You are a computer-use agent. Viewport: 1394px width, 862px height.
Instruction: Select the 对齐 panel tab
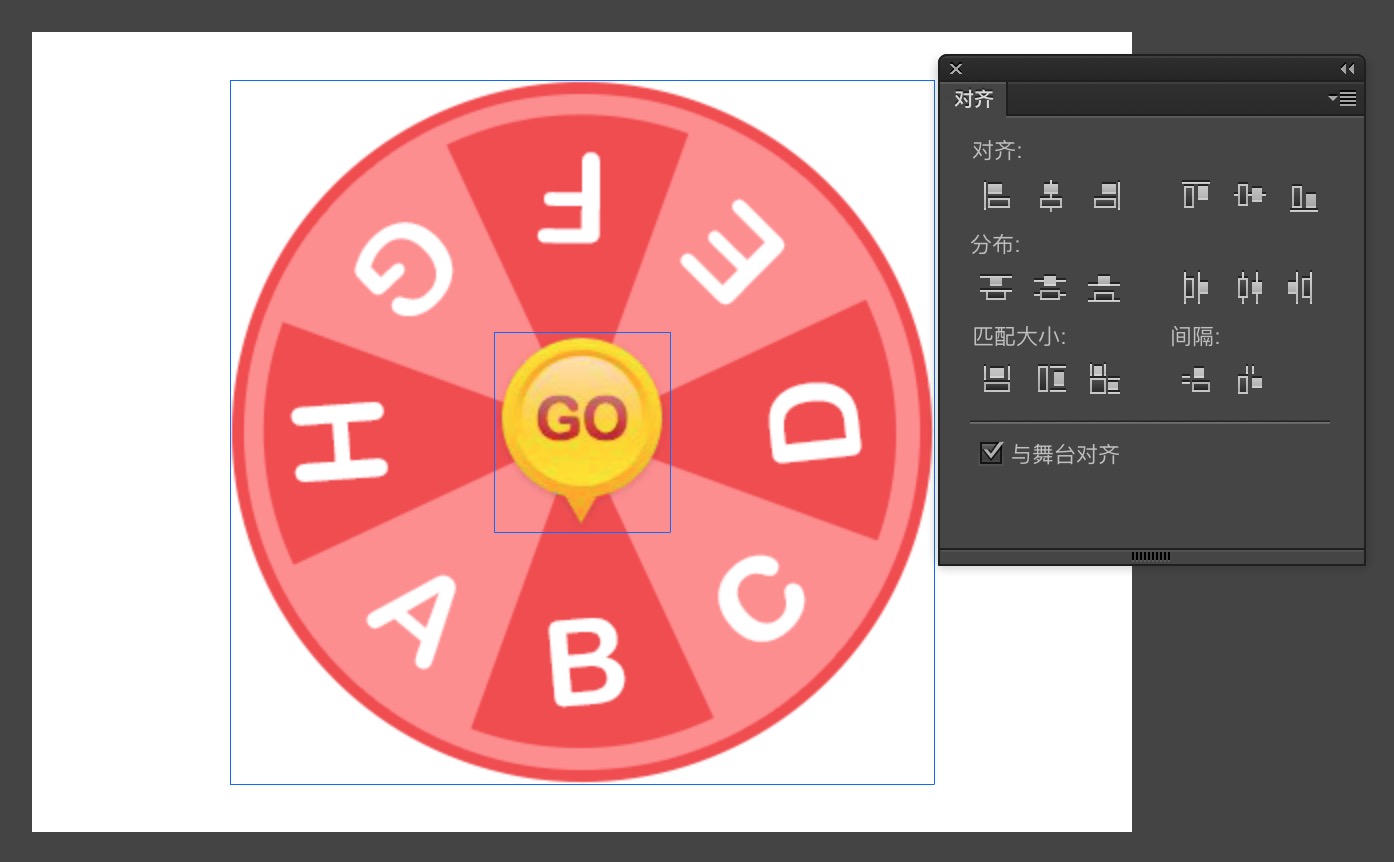tap(974, 100)
